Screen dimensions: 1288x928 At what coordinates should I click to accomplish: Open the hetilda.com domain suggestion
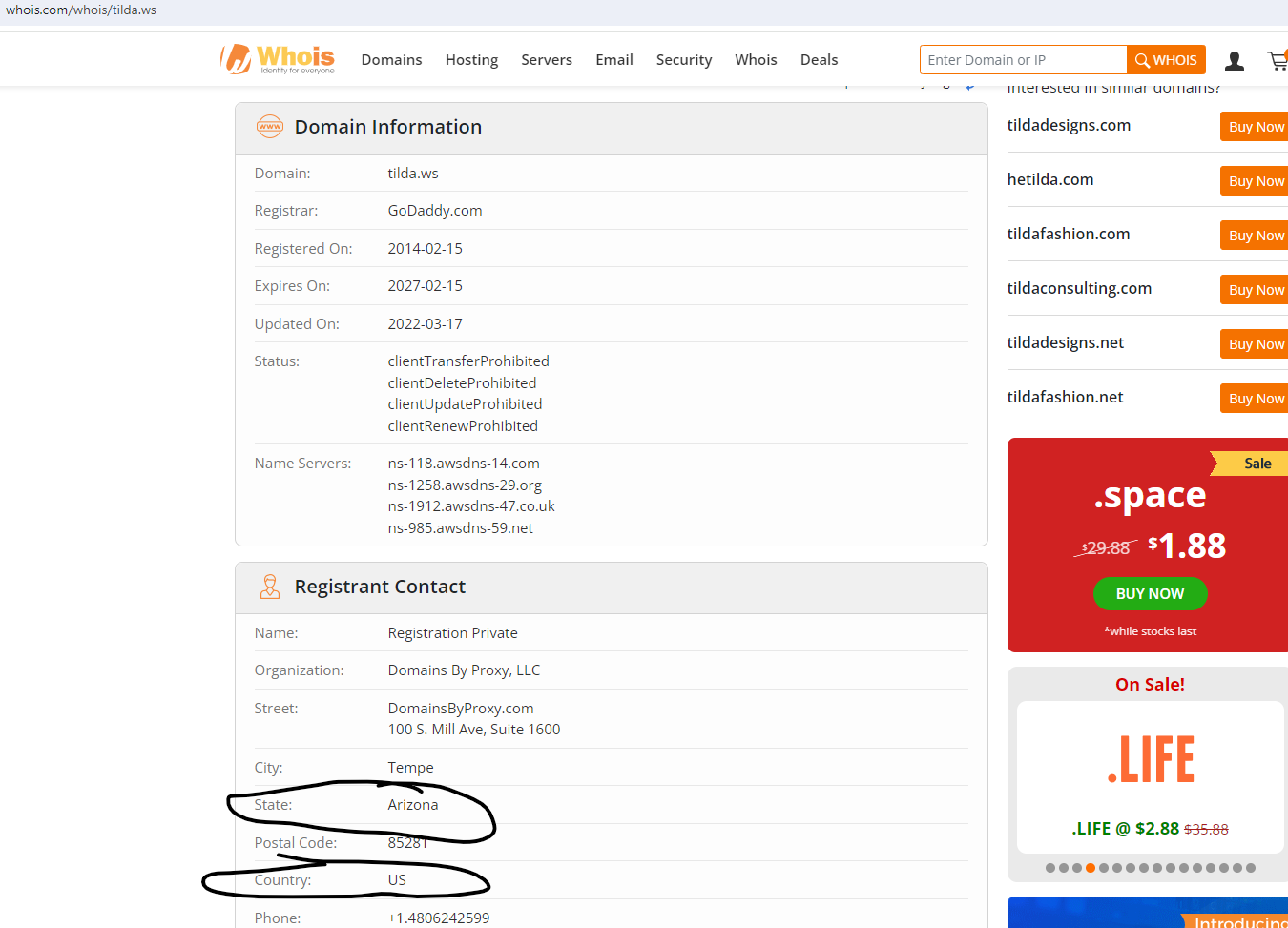point(1050,179)
